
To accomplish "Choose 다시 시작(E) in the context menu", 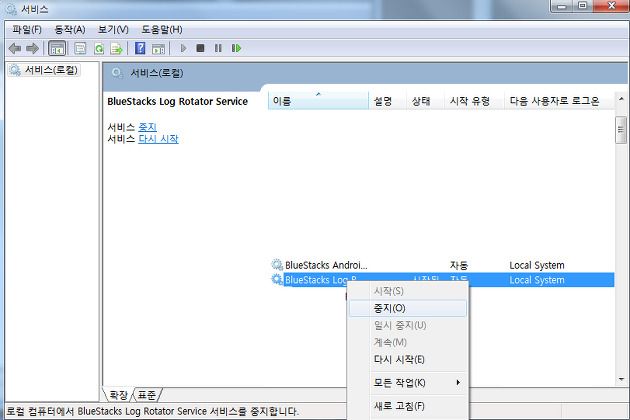I will [x=407, y=359].
